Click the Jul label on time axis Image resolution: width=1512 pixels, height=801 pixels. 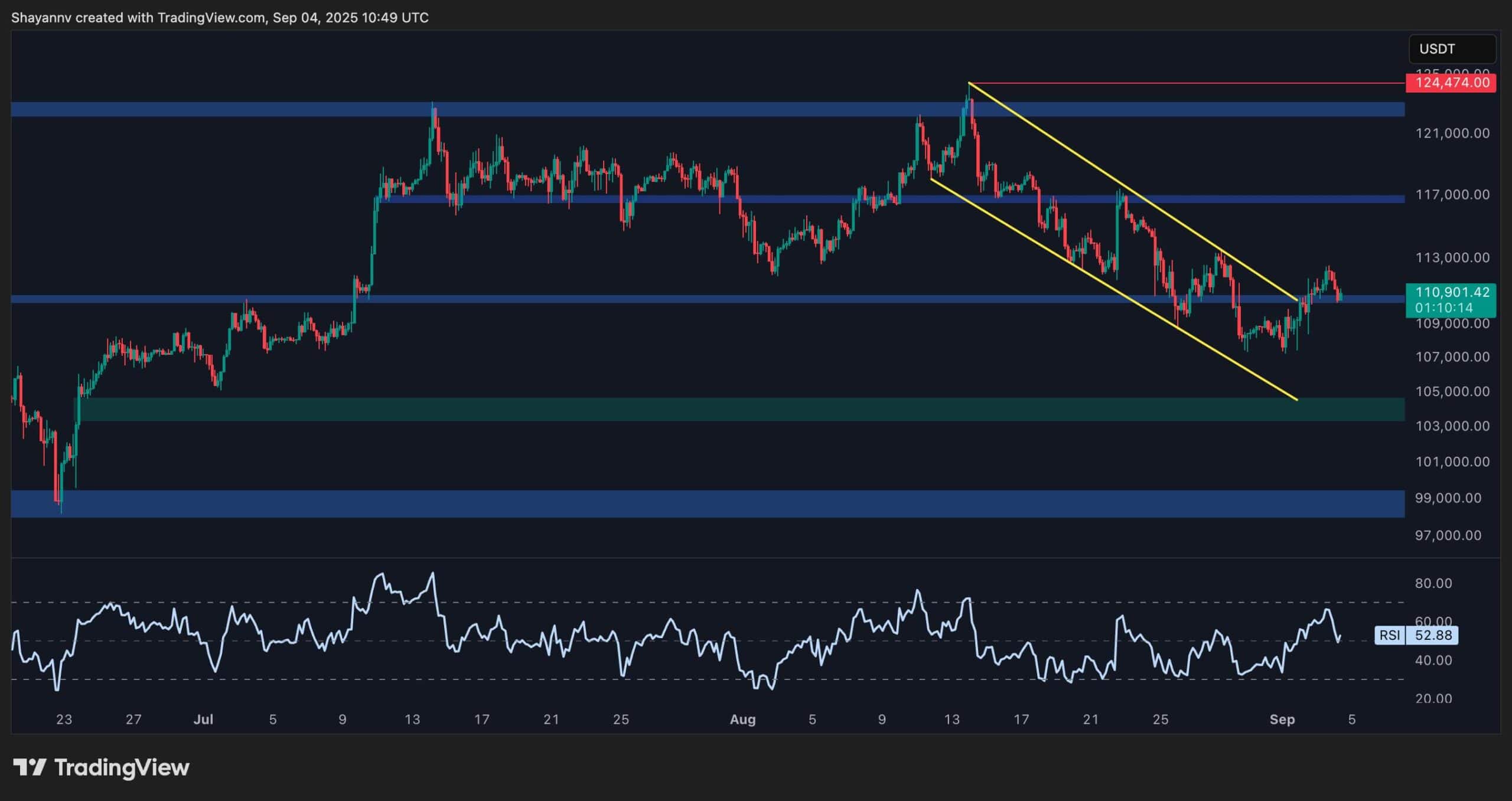(203, 720)
